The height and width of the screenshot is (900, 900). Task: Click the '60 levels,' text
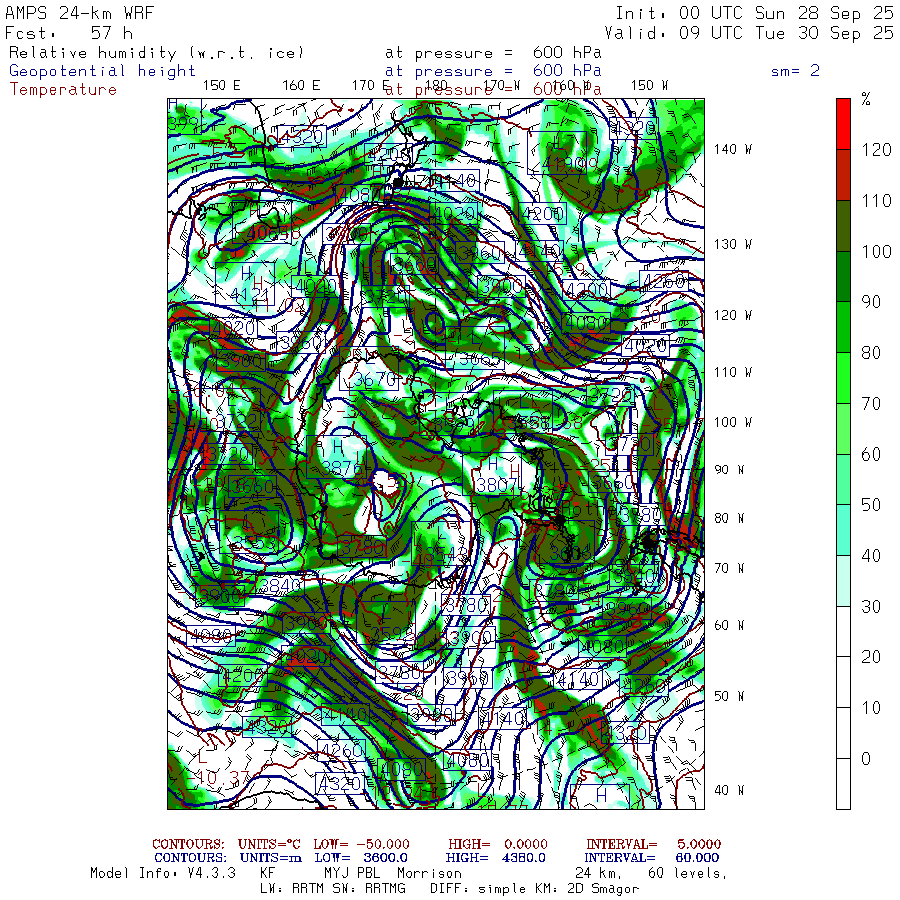click(688, 873)
